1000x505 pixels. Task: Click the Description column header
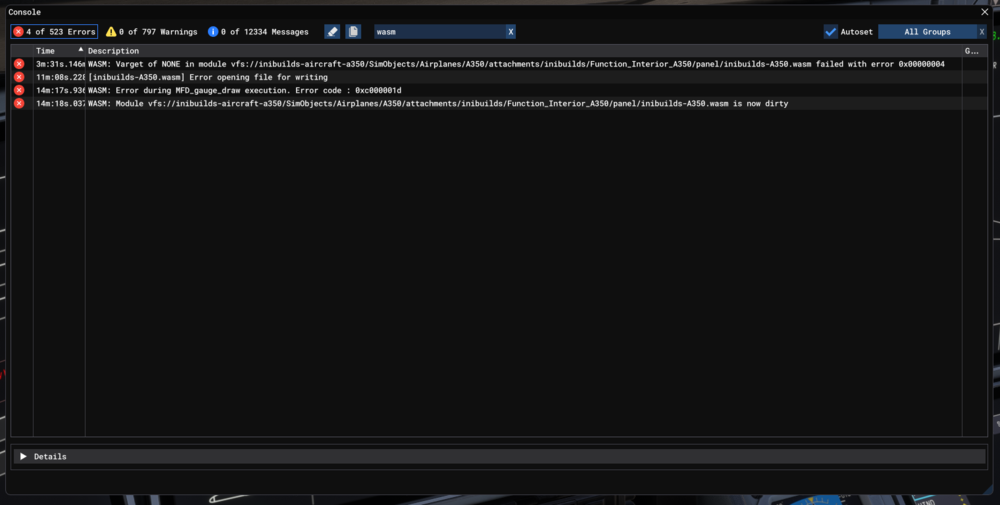pyautogui.click(x=114, y=50)
